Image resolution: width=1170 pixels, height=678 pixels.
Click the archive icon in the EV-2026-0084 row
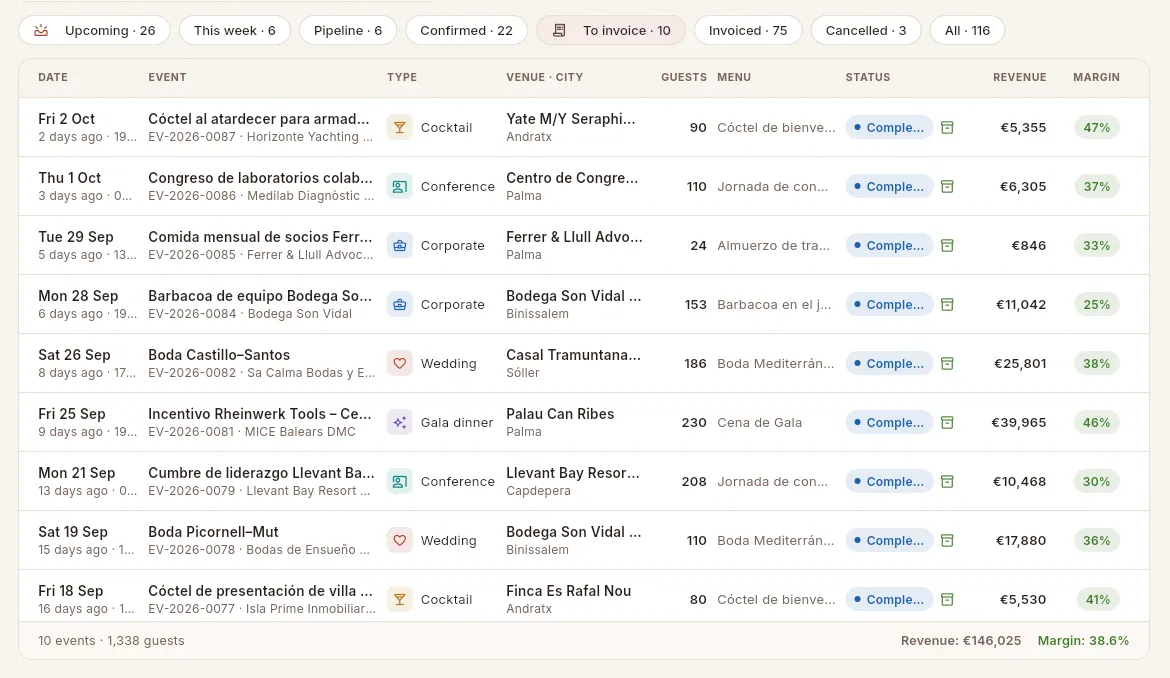coord(947,304)
